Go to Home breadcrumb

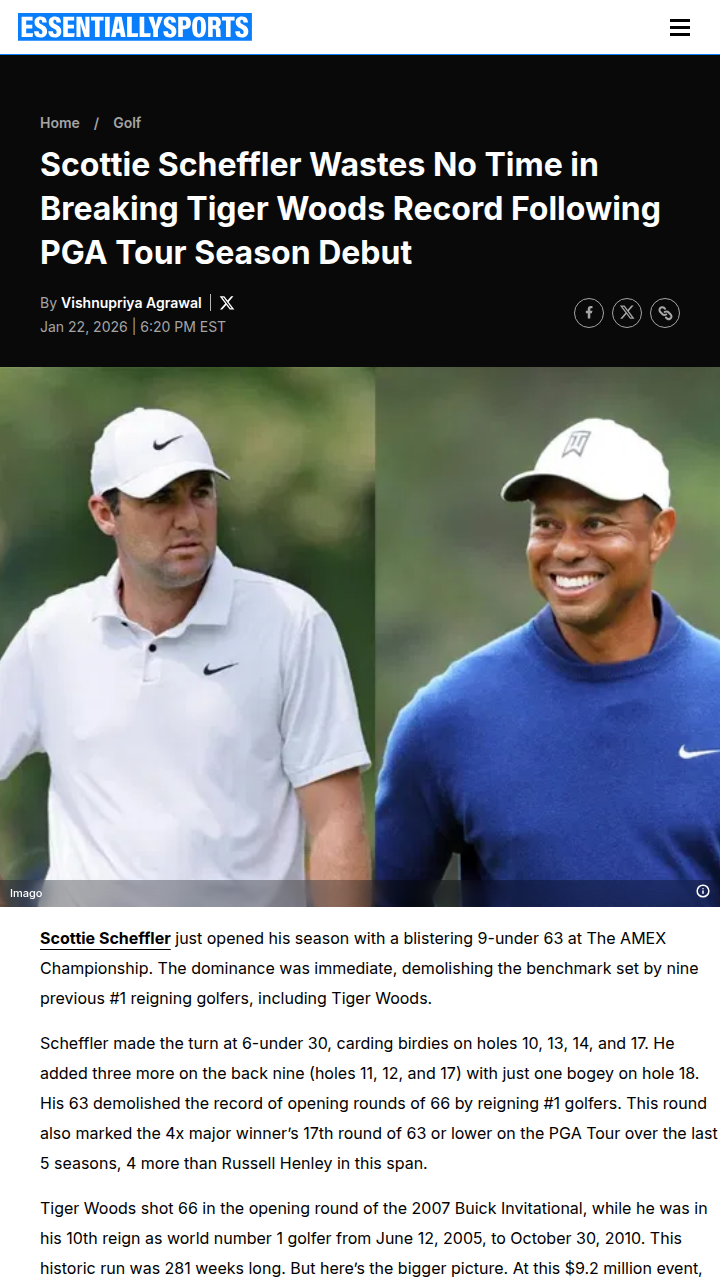(60, 123)
